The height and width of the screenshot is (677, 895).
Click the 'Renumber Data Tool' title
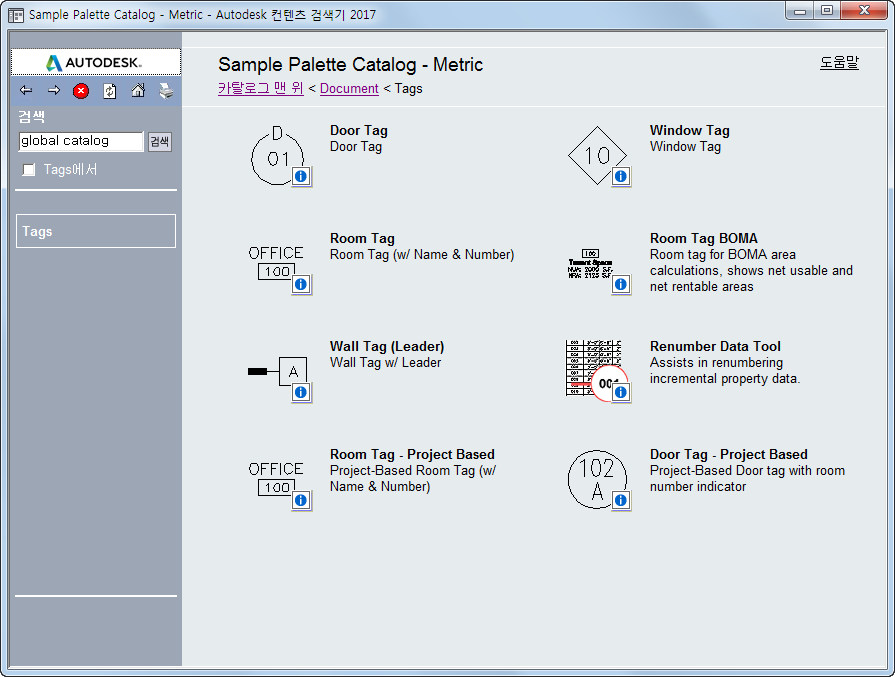click(x=715, y=346)
